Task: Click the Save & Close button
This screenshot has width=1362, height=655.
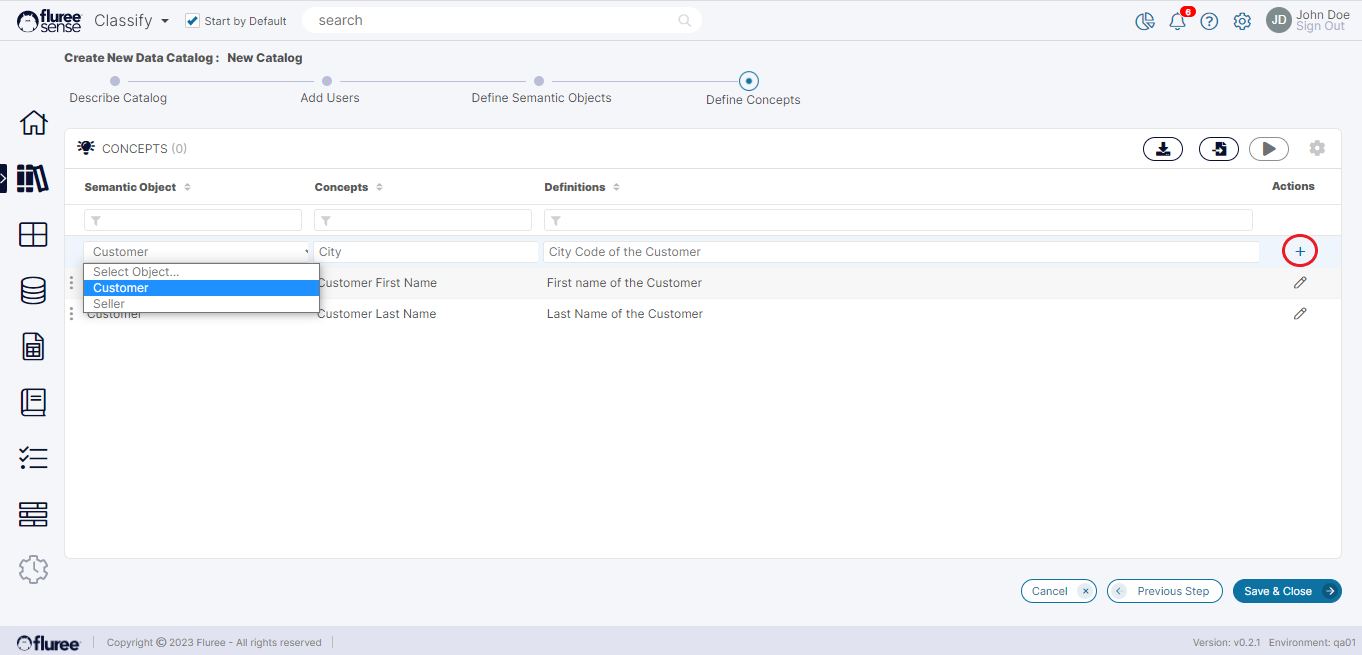Action: (x=1286, y=591)
